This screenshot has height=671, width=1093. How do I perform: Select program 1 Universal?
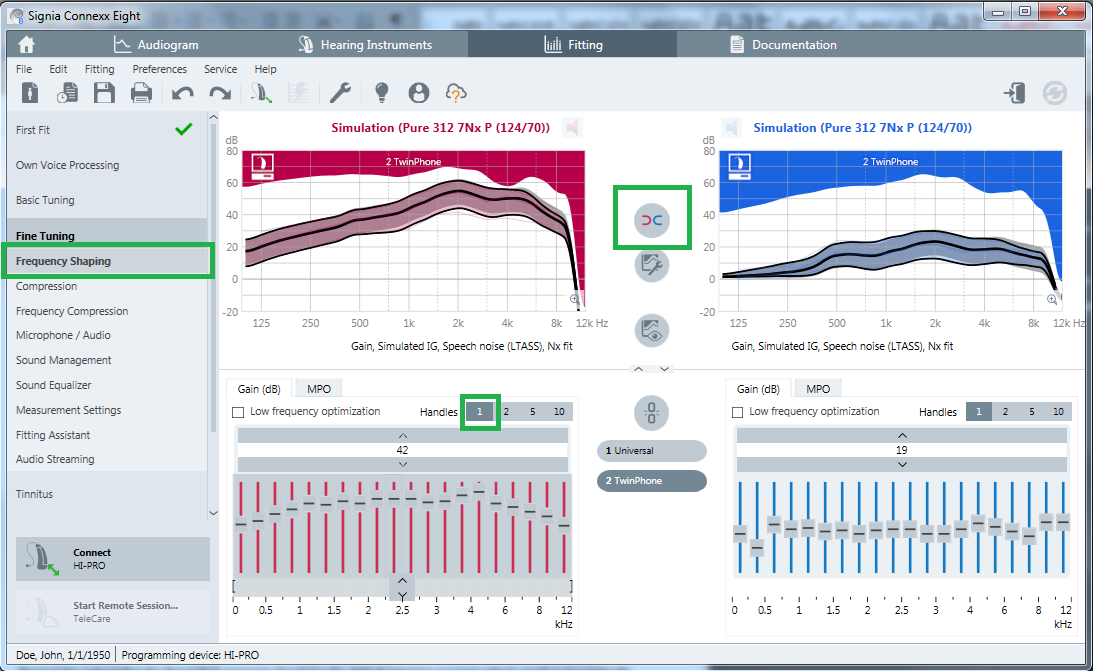click(652, 451)
